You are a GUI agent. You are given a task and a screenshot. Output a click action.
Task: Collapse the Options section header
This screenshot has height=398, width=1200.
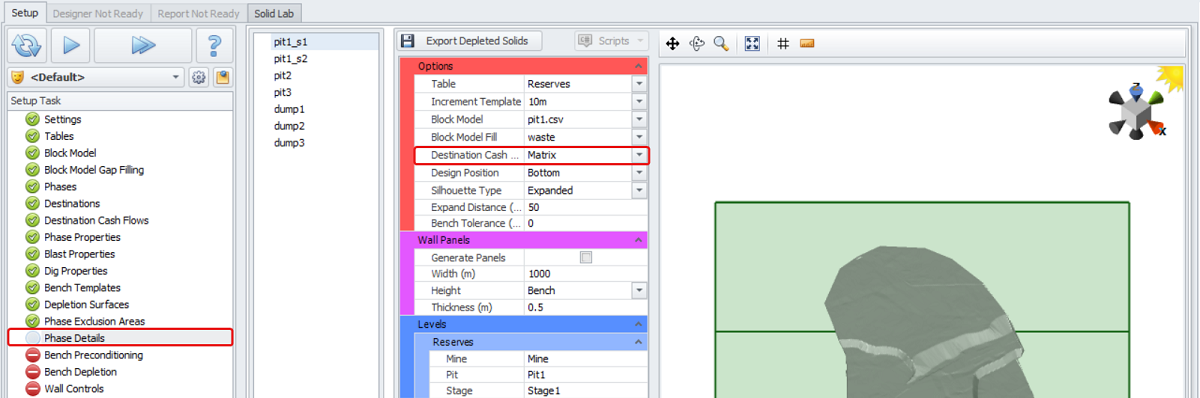coord(638,66)
